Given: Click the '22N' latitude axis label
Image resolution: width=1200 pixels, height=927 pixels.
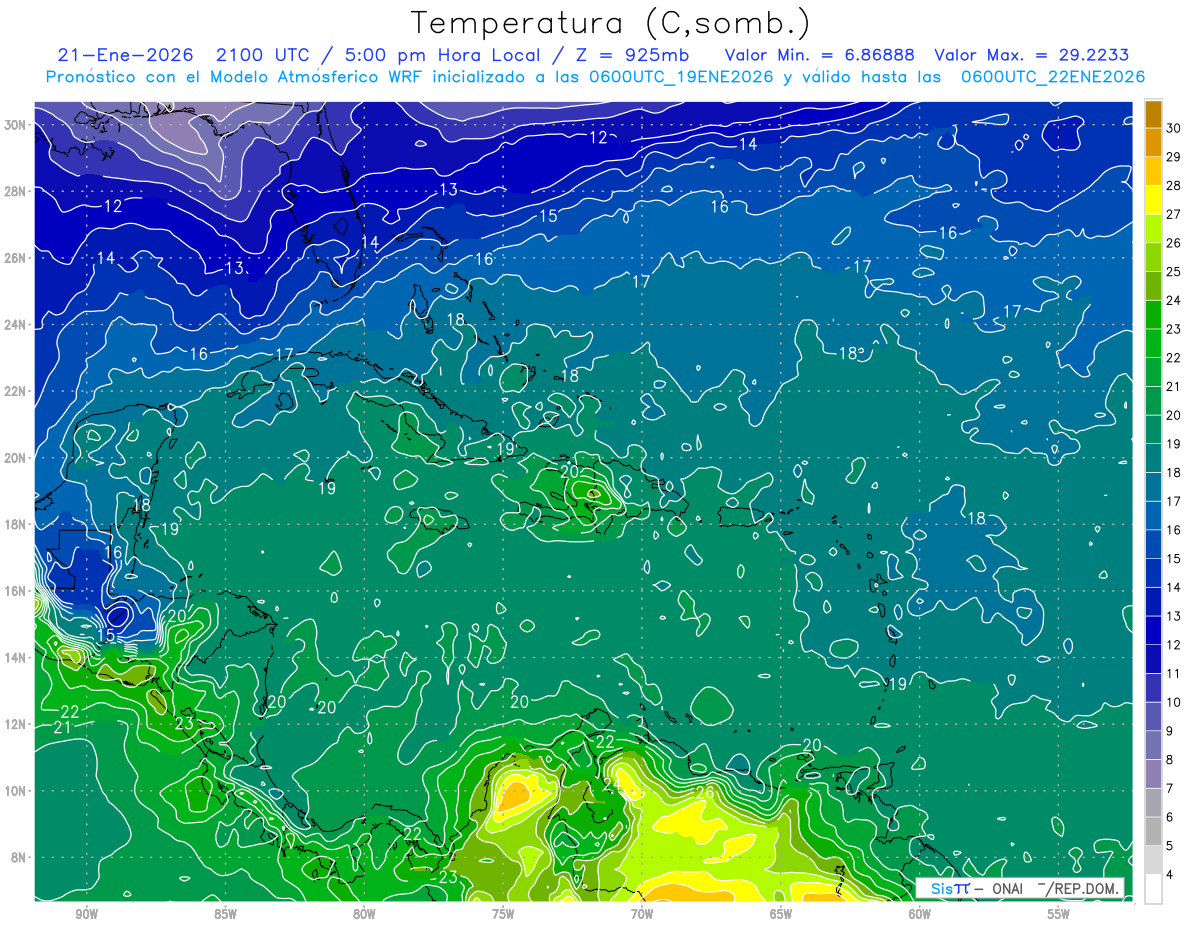Looking at the screenshot, I should pos(17,391).
